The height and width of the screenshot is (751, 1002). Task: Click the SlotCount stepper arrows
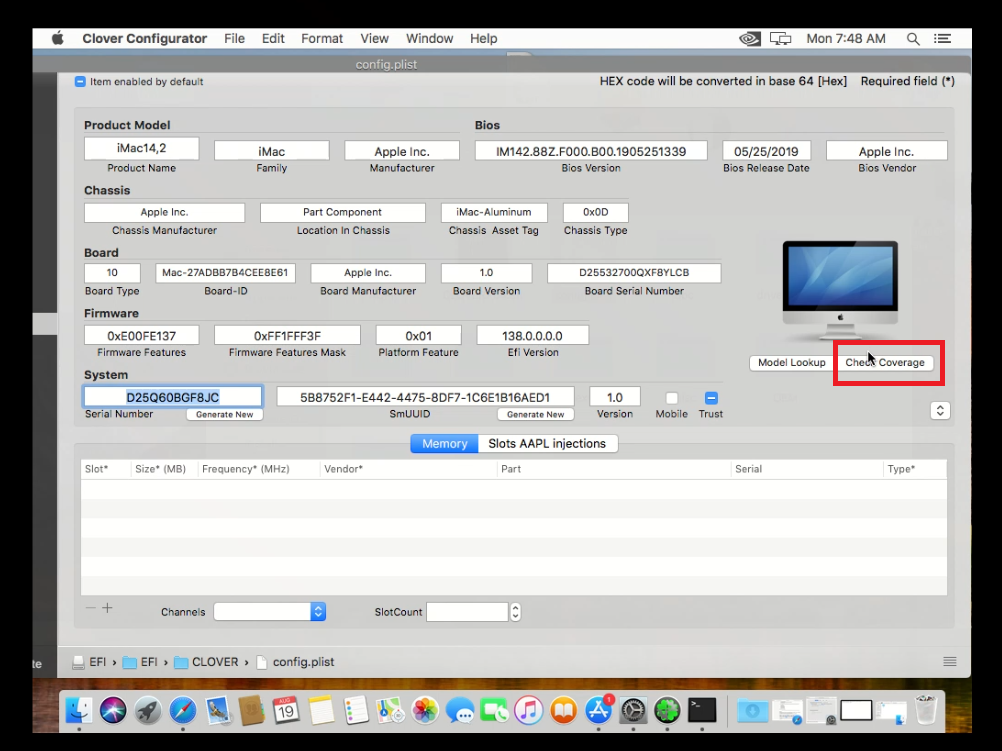pyautogui.click(x=515, y=612)
